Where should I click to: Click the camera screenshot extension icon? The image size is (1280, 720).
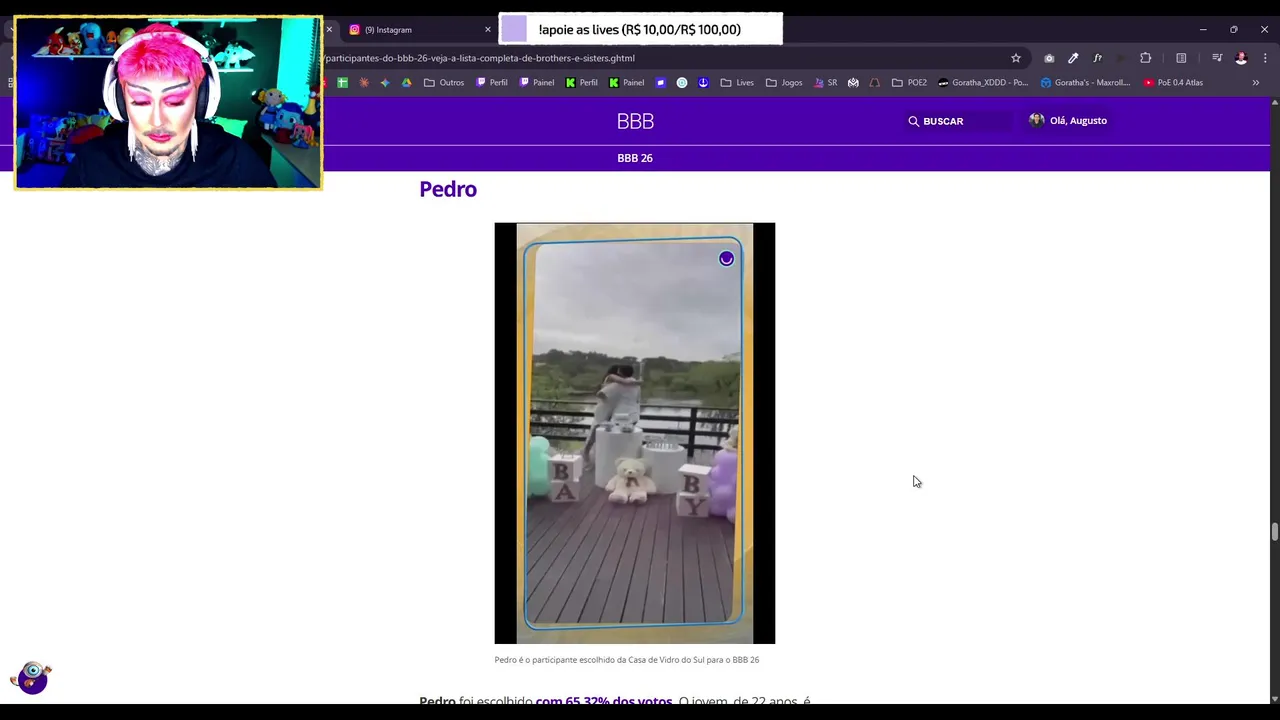tap(1049, 58)
